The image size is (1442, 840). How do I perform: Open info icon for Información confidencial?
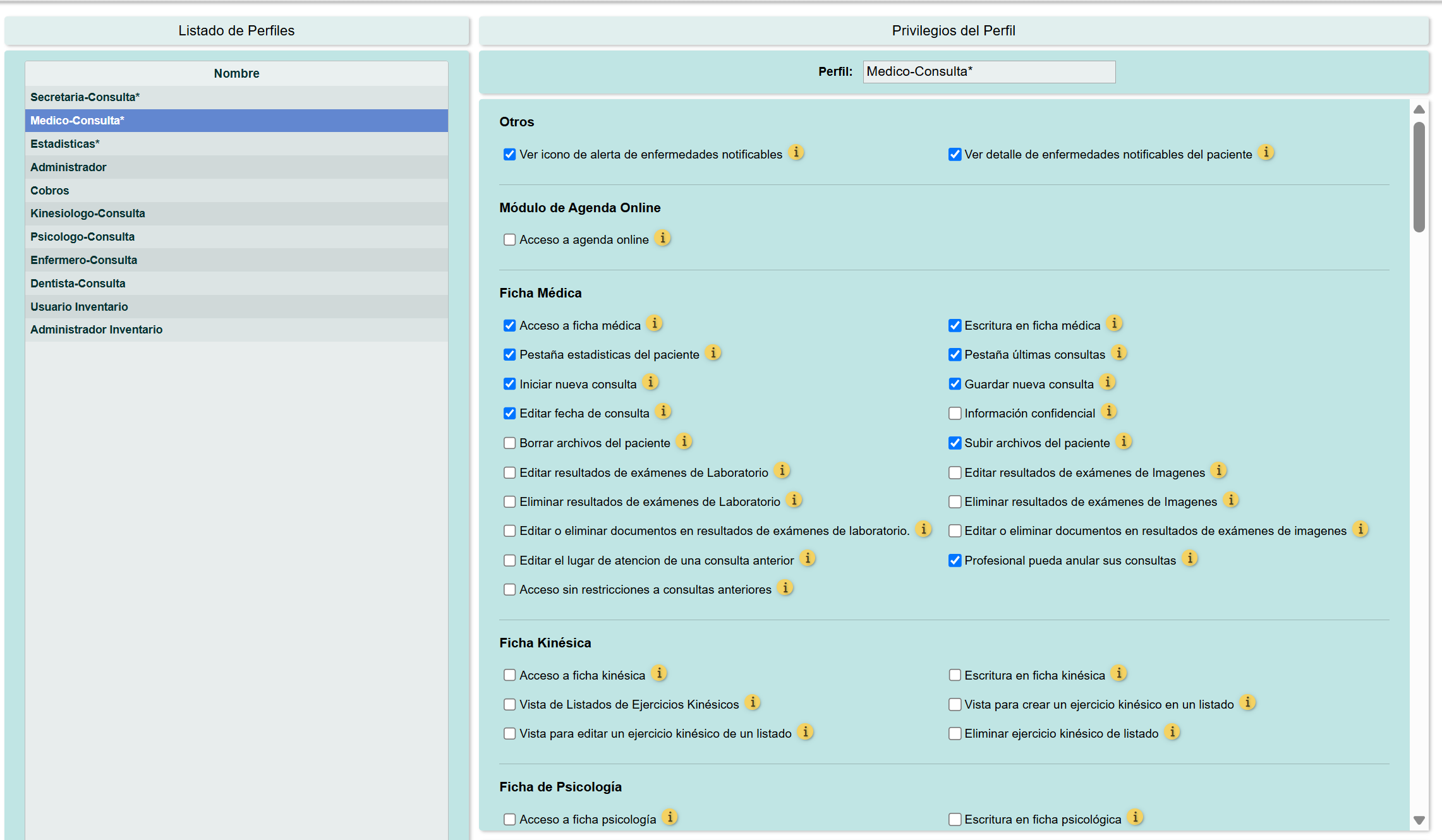pyautogui.click(x=1109, y=412)
